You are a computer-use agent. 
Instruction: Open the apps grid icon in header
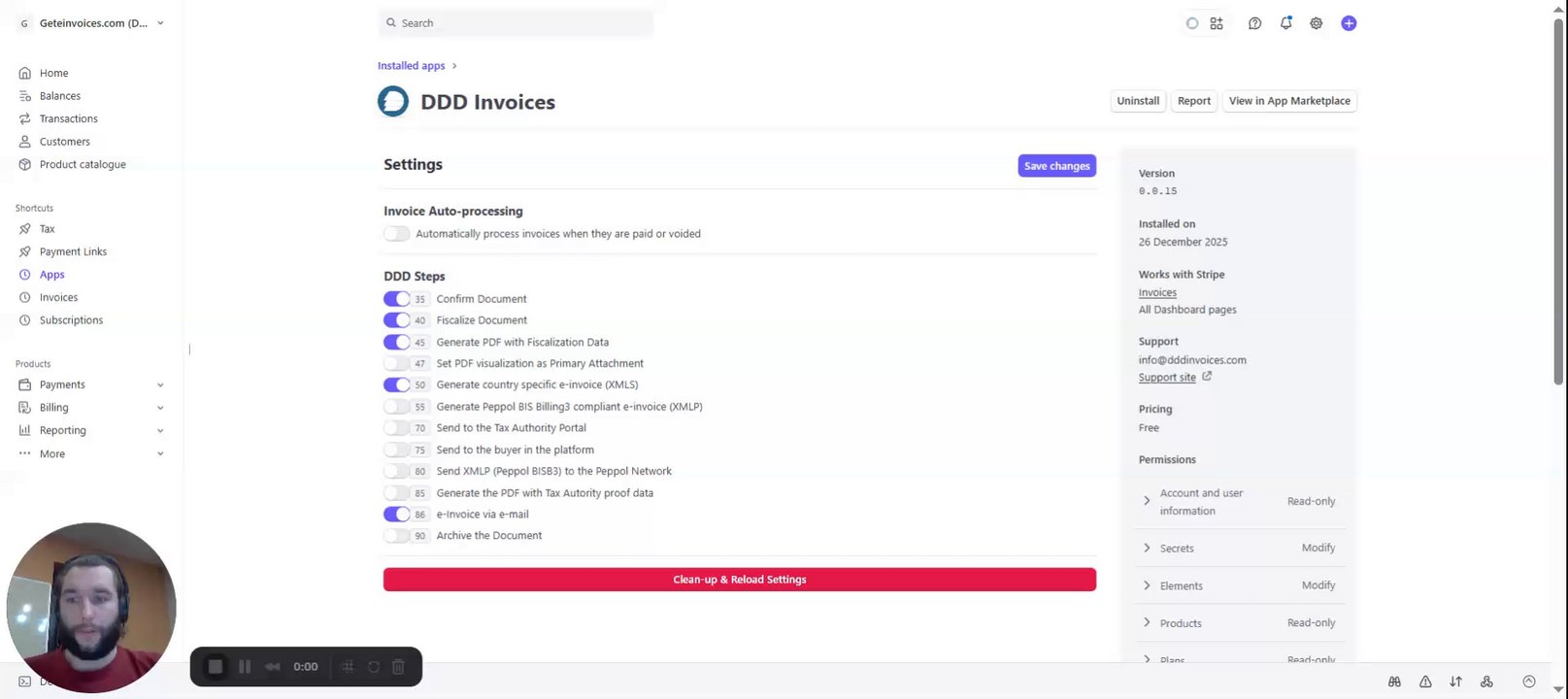(1217, 23)
